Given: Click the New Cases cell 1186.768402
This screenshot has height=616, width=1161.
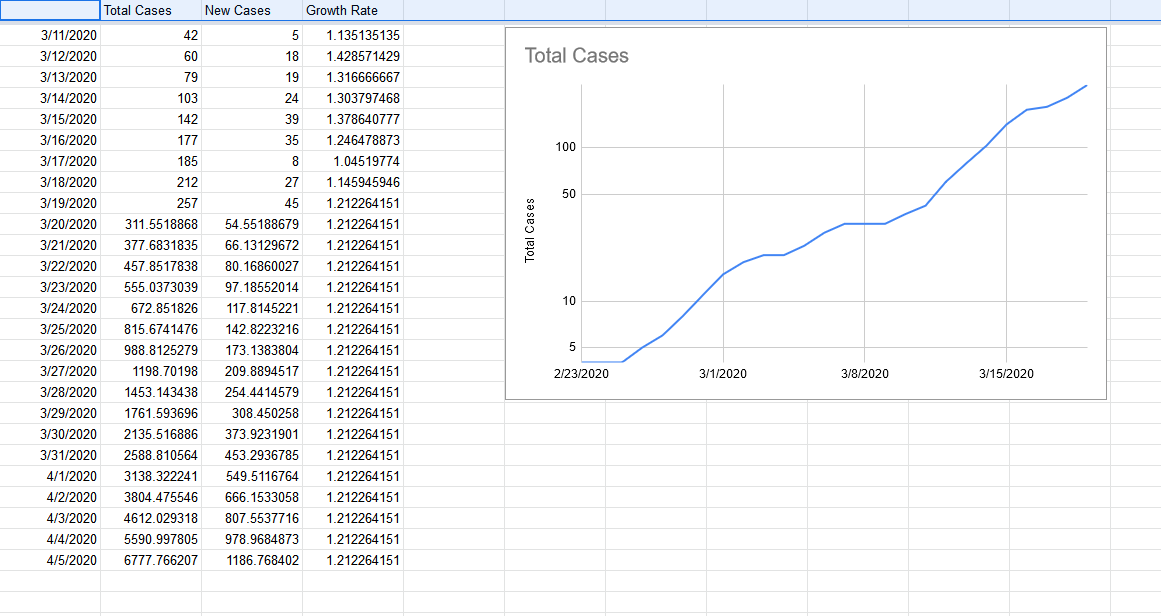Looking at the screenshot, I should (252, 560).
